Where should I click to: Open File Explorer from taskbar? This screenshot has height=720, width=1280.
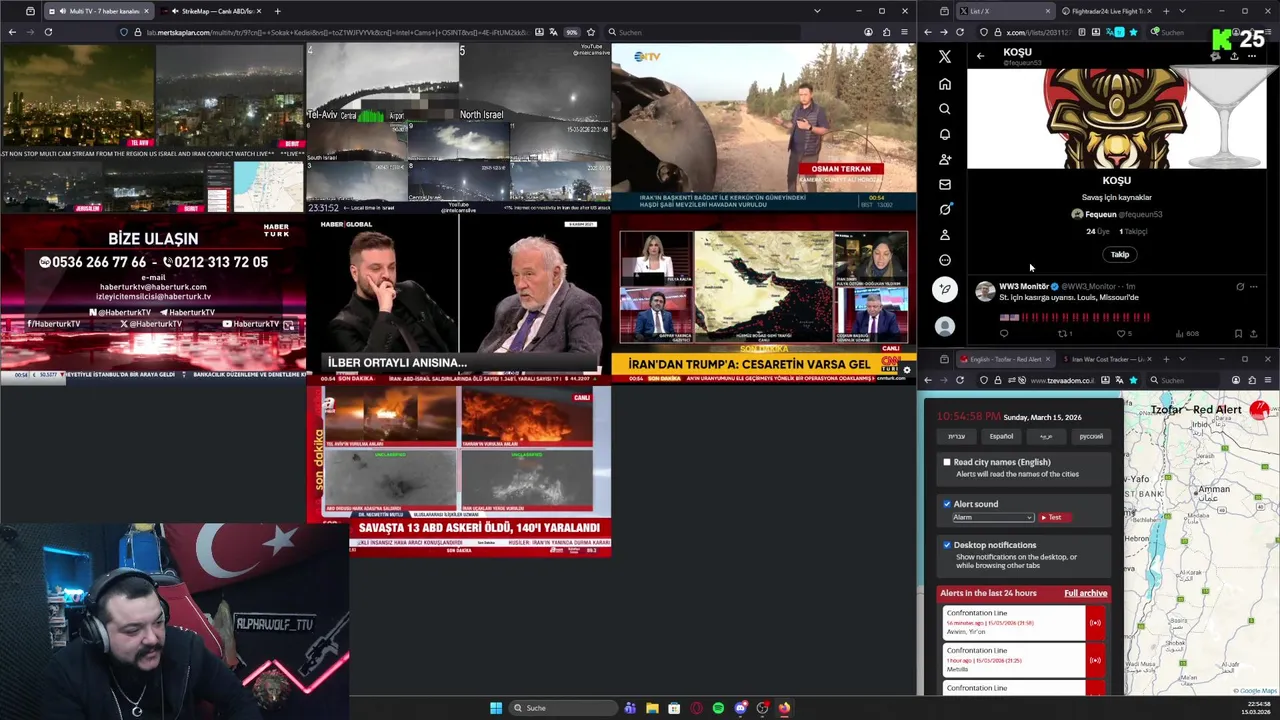[x=652, y=708]
